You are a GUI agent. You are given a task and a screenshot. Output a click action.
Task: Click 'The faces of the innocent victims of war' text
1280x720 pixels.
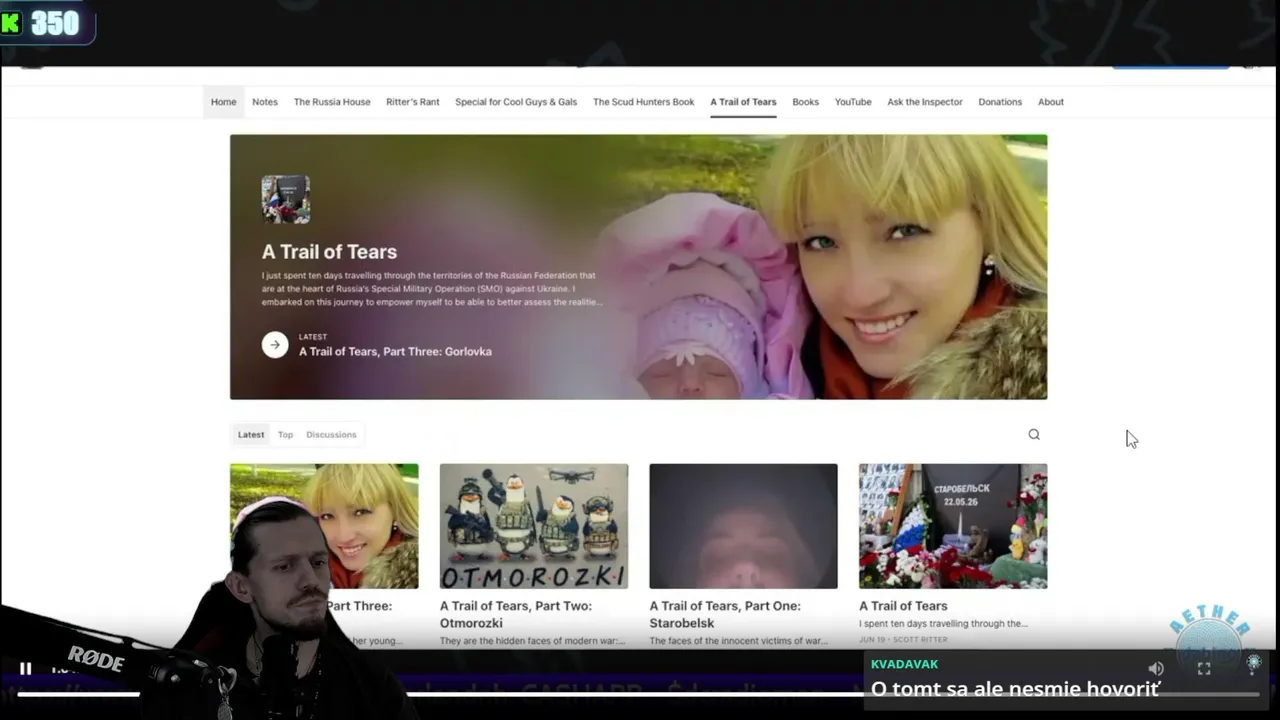(x=738, y=641)
